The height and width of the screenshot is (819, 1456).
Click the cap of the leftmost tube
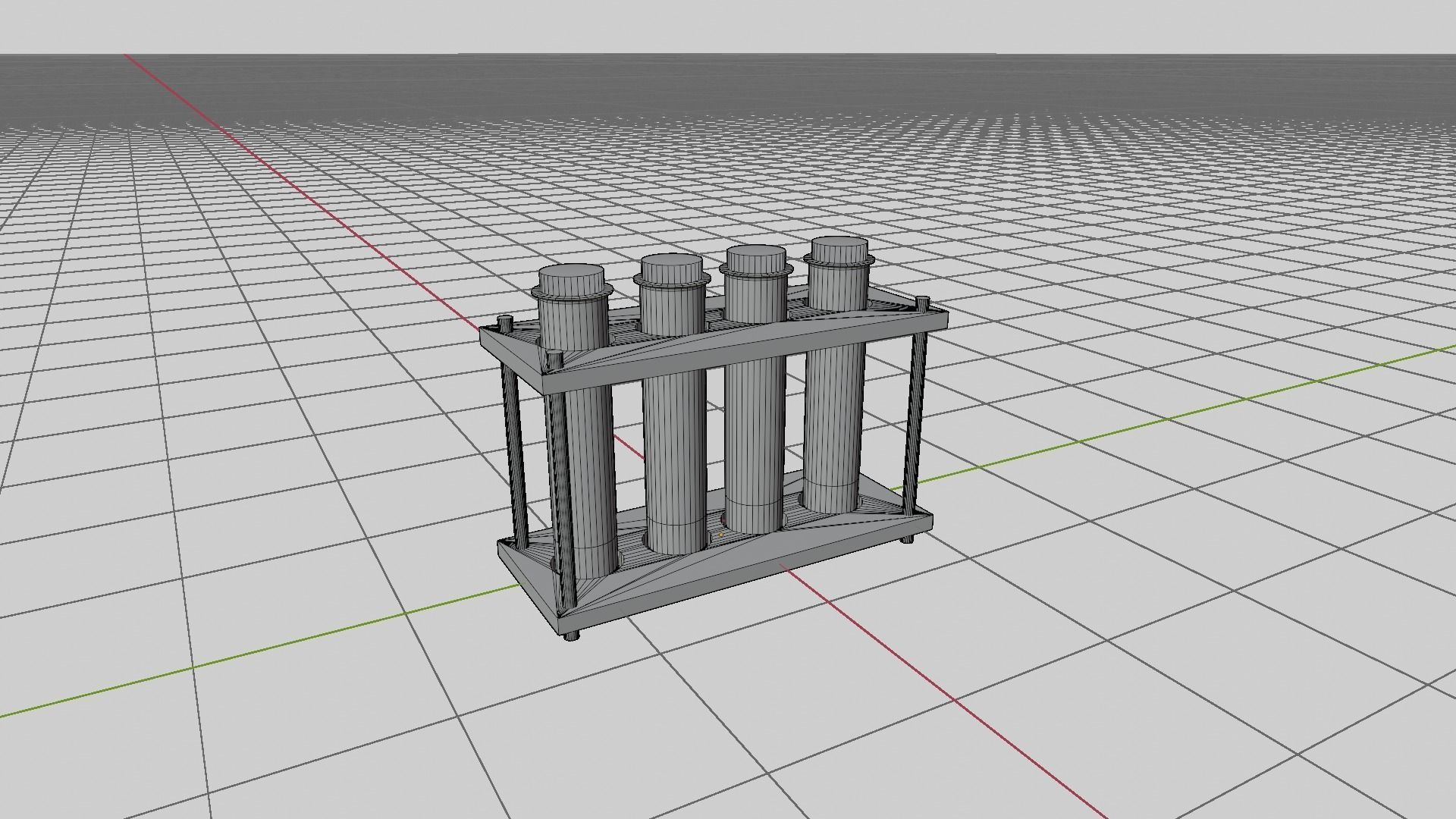(573, 281)
